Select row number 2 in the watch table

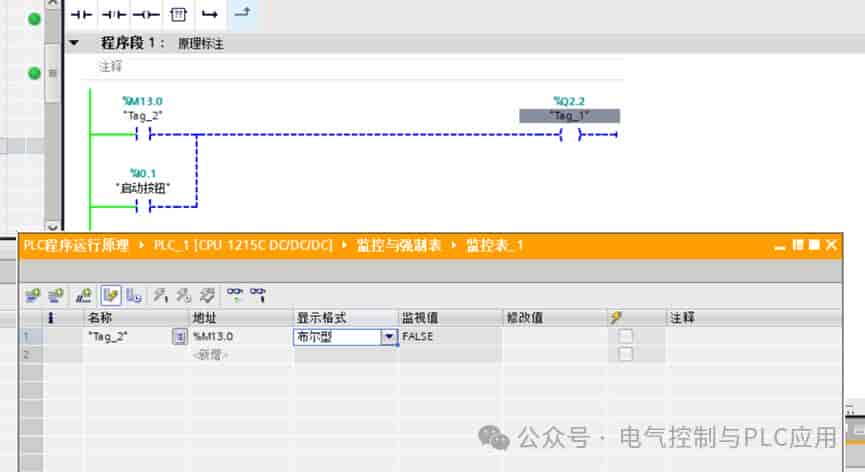[x=31, y=355]
